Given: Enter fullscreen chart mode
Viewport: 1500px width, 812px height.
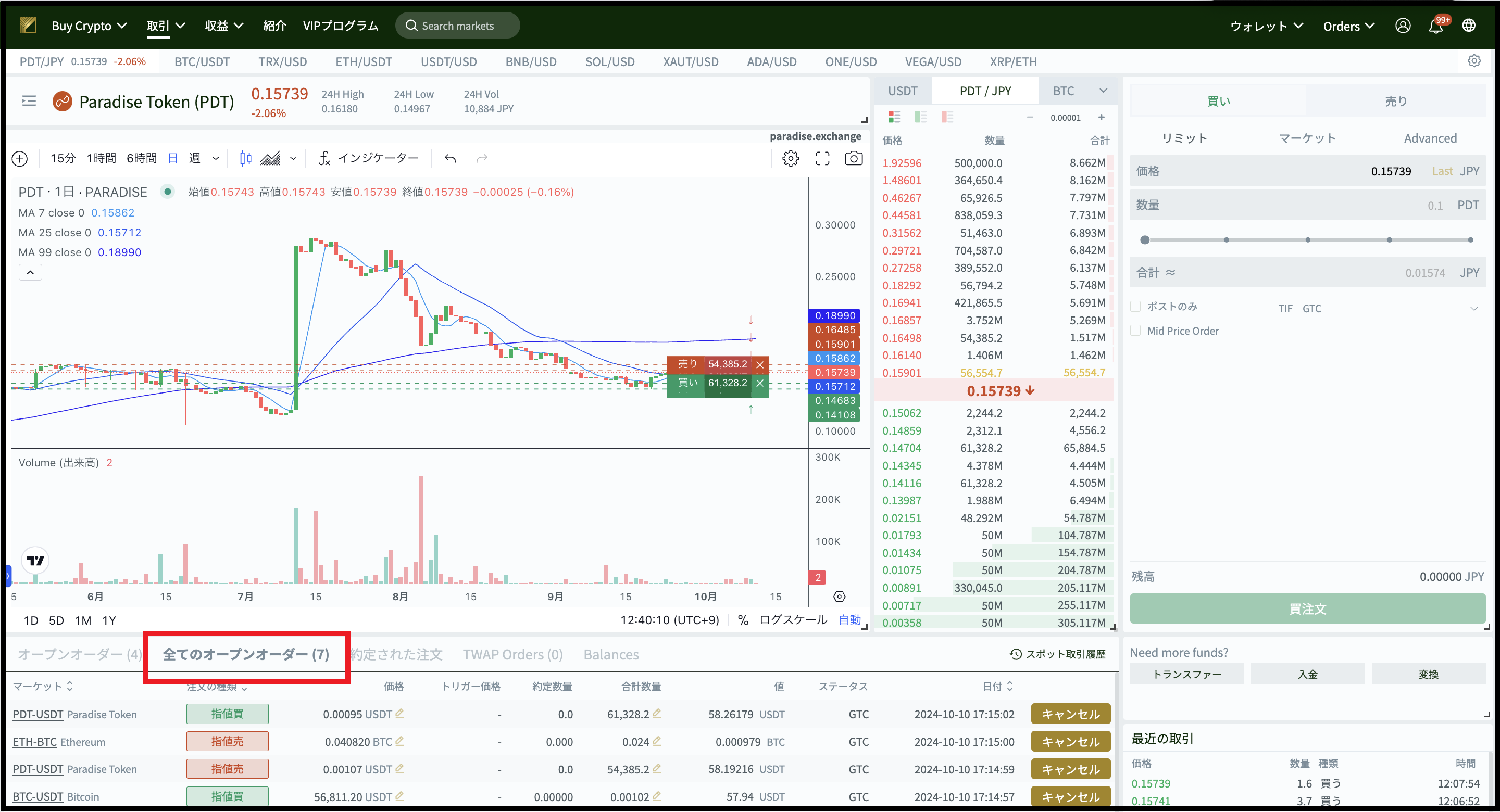Looking at the screenshot, I should click(822, 158).
